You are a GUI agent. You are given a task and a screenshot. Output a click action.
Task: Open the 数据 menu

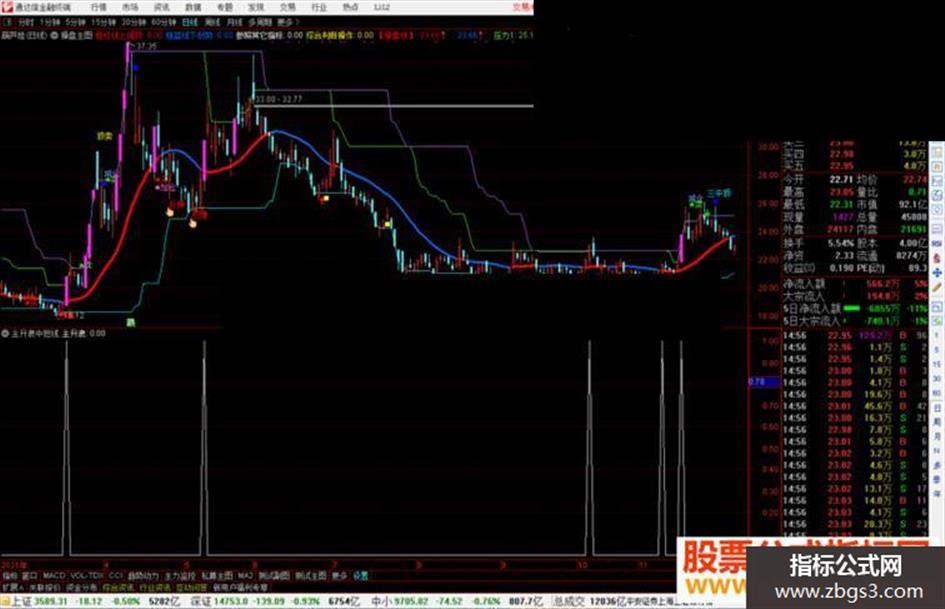coord(193,7)
